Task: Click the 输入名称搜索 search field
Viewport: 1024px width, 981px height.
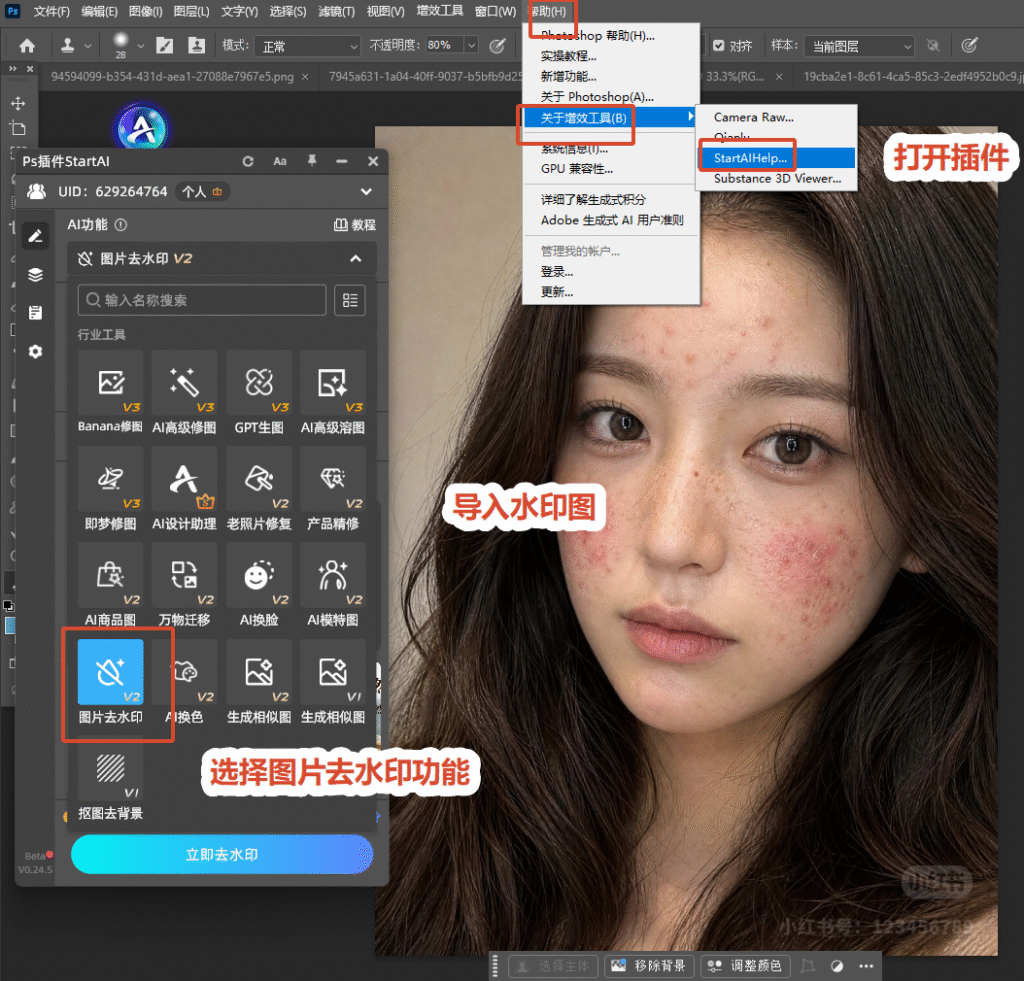Action: tap(202, 300)
